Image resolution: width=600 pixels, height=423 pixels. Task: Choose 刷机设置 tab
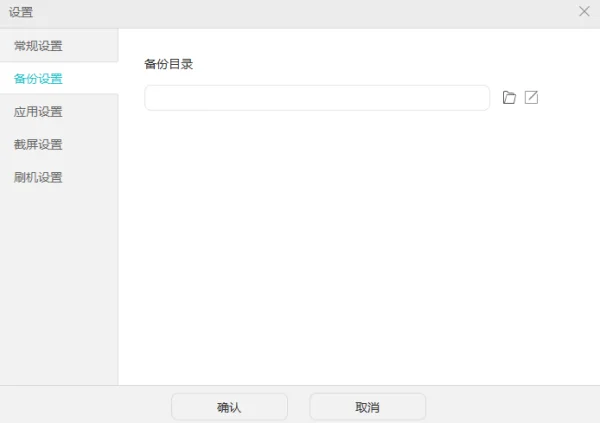coord(59,177)
